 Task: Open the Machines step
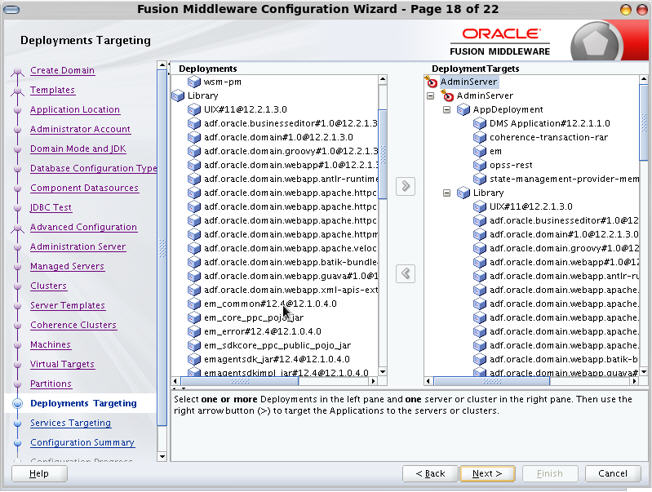[x=50, y=344]
